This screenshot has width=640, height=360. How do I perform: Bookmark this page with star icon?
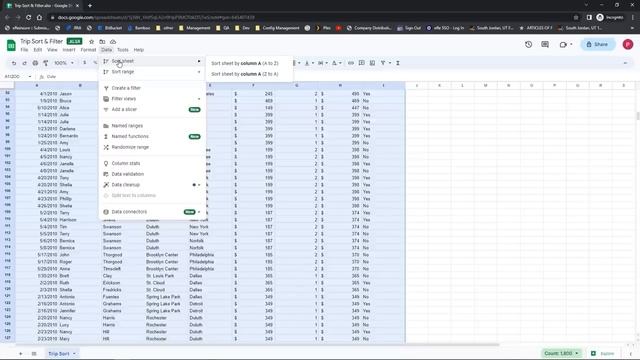coord(576,17)
